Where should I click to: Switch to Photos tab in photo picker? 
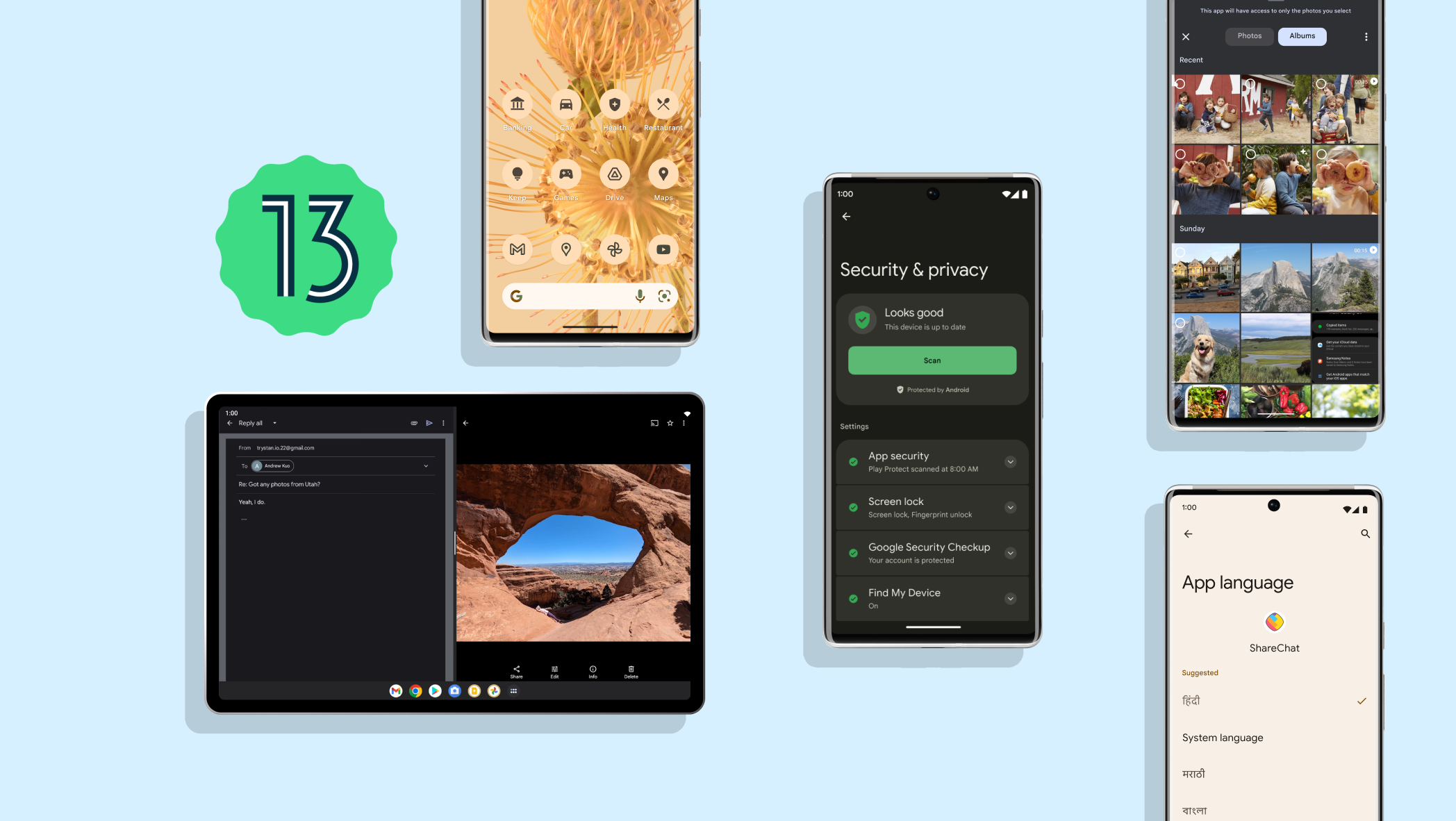pos(1249,36)
